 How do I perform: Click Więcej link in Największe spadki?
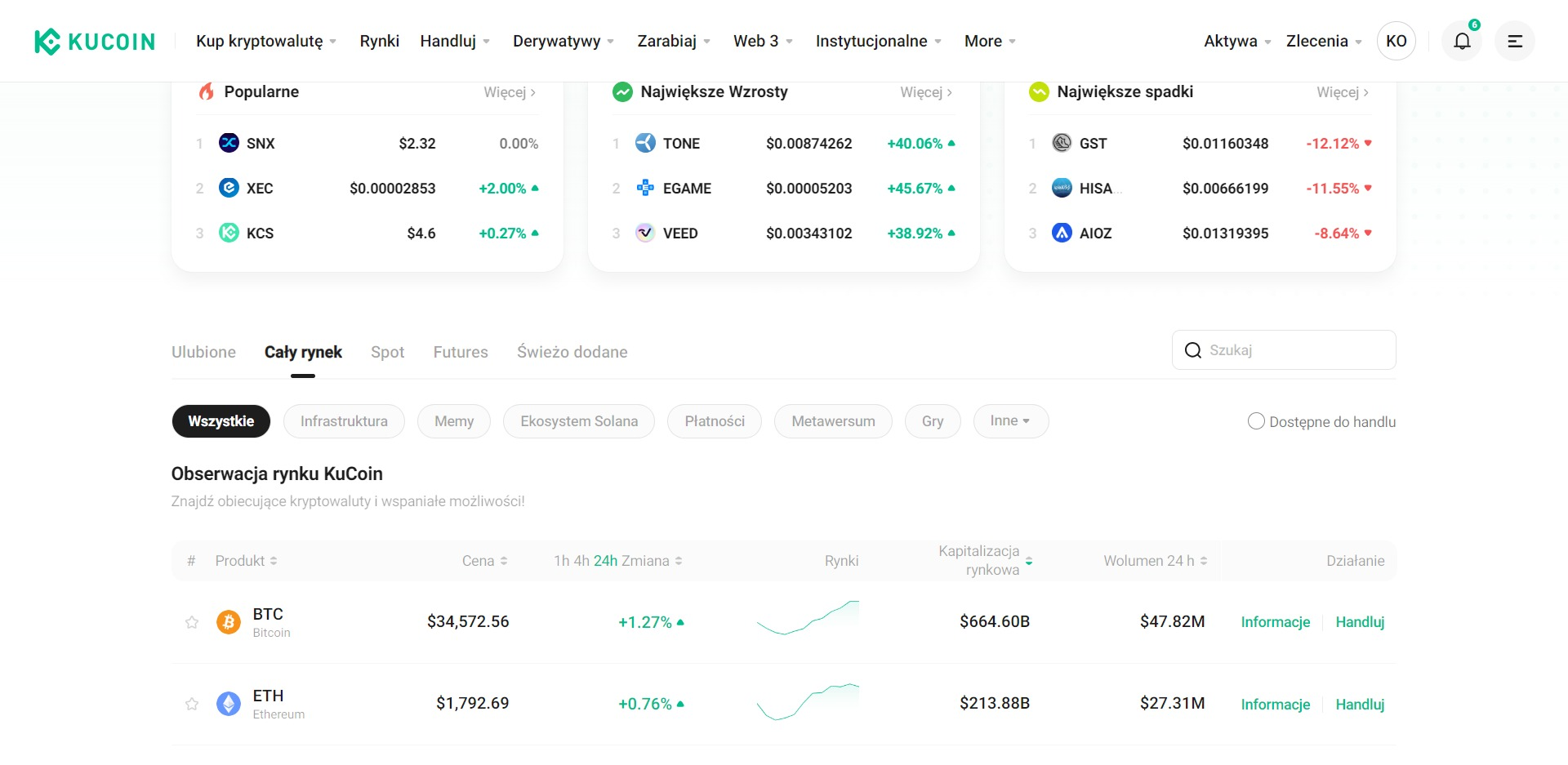[x=1343, y=92]
